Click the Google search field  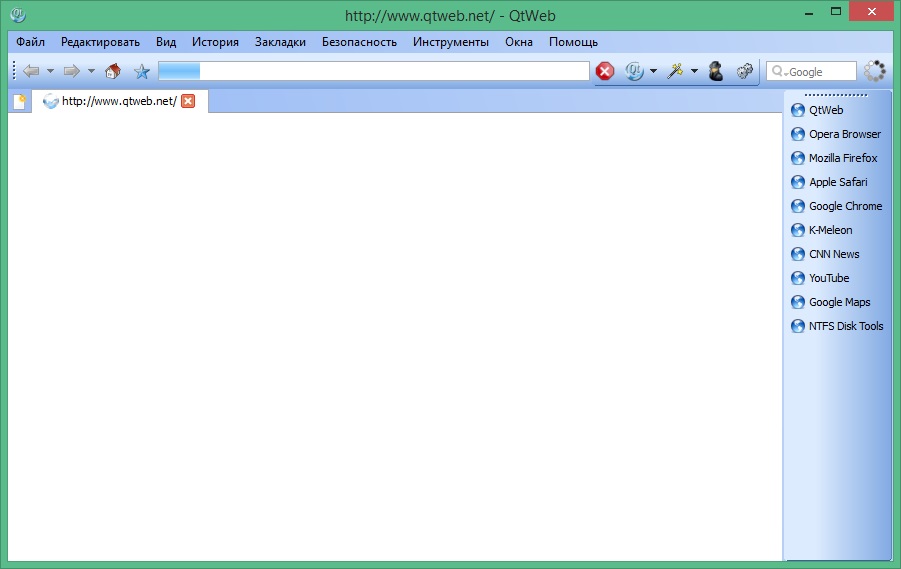click(x=811, y=71)
